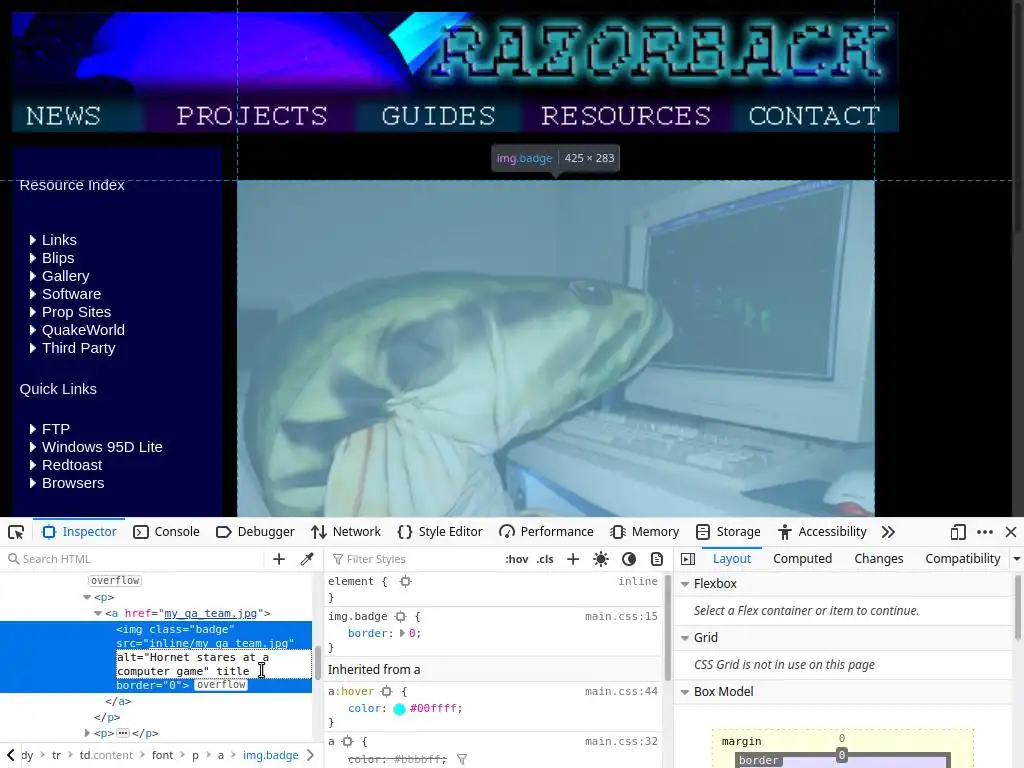1024x768 pixels.
Task: Click filter icon on overridden color
Action: click(x=462, y=760)
